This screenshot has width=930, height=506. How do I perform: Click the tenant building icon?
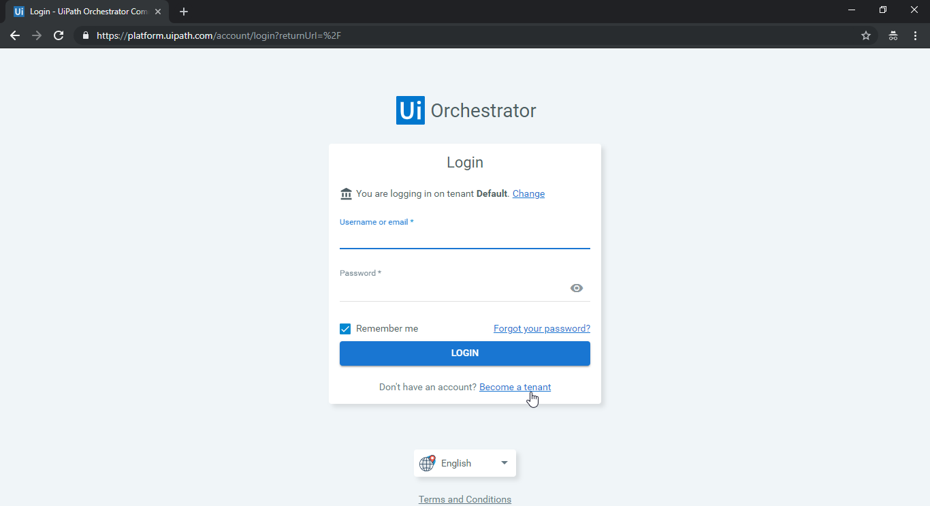[346, 193]
